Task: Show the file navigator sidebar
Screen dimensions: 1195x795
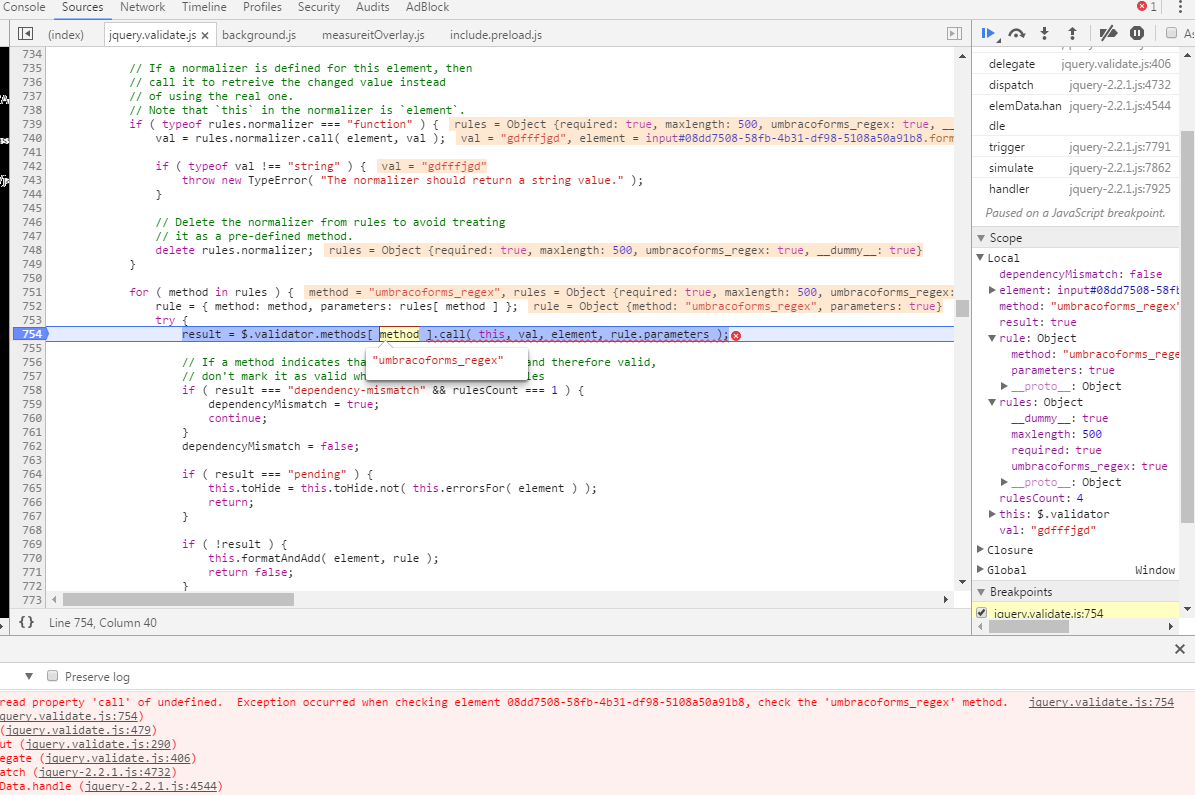Action: pos(25,34)
